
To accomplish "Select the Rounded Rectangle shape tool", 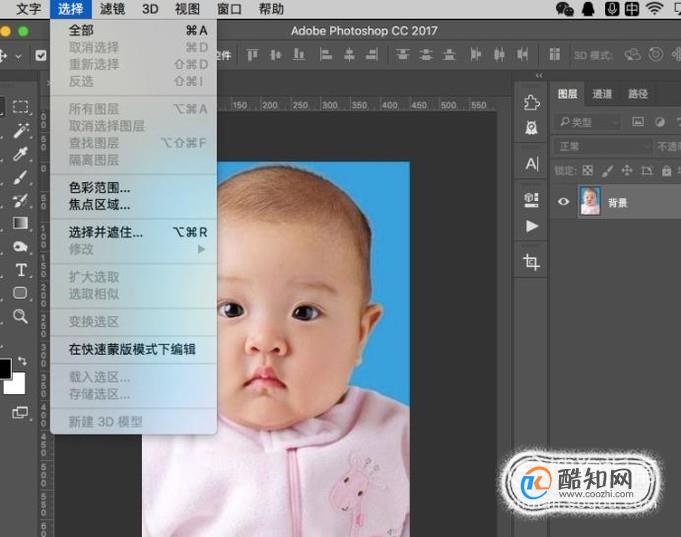I will point(20,293).
